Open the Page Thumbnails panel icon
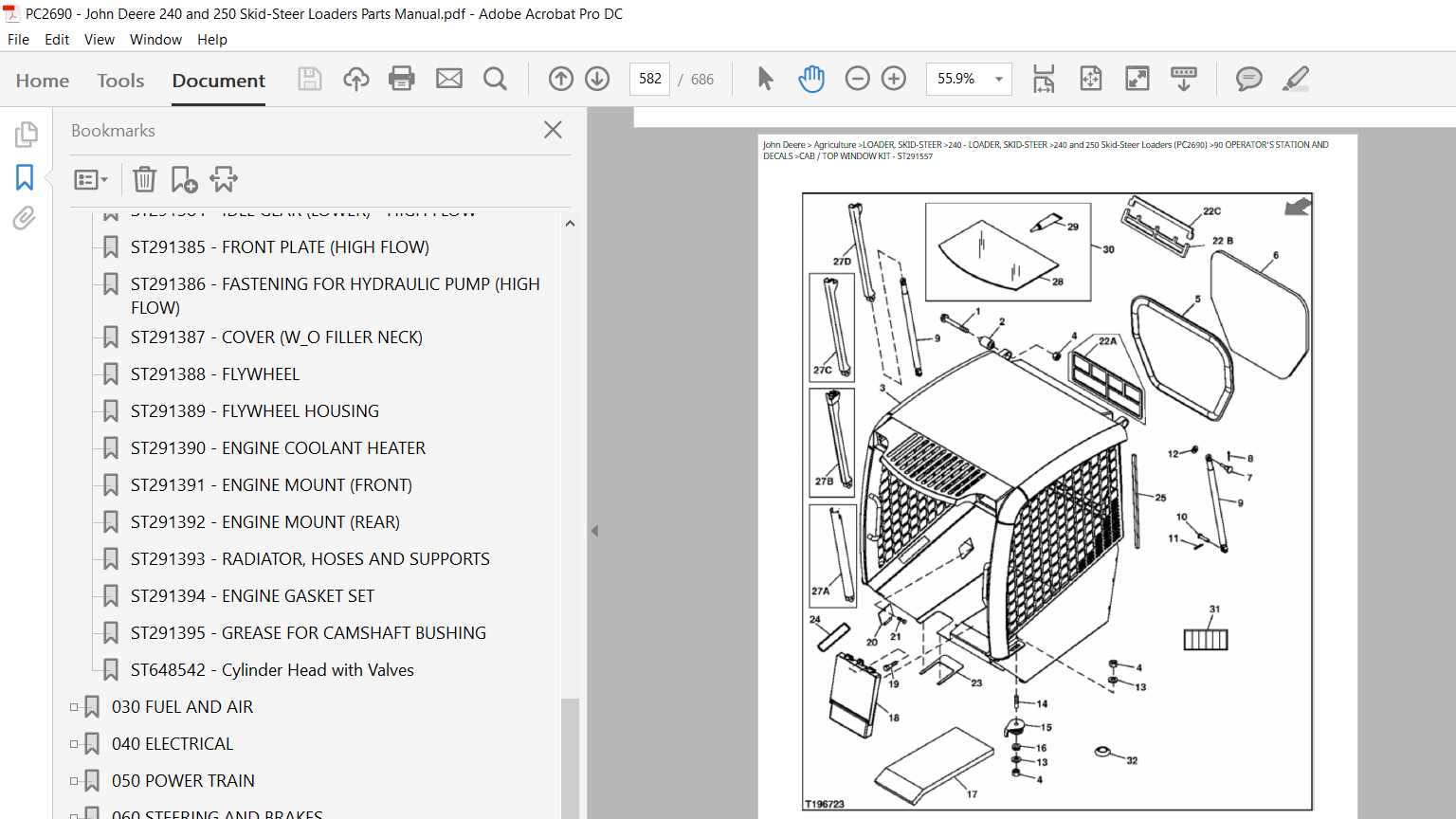Image resolution: width=1456 pixels, height=819 pixels. tap(26, 135)
